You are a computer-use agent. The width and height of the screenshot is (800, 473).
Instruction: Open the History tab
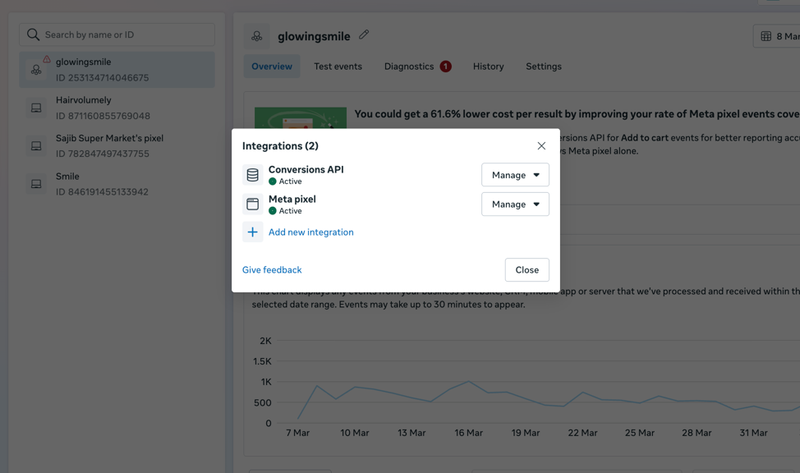(488, 66)
